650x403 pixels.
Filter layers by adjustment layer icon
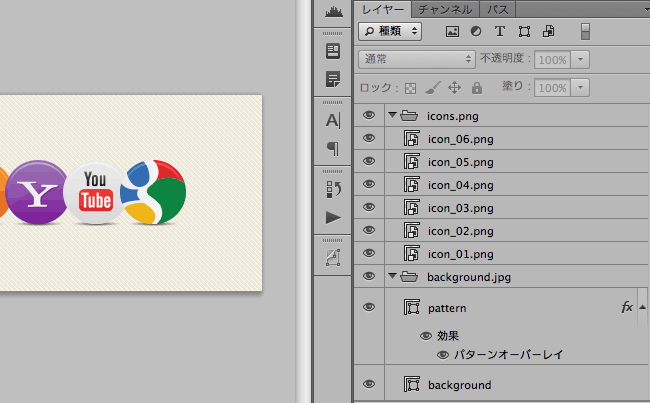pyautogui.click(x=476, y=32)
